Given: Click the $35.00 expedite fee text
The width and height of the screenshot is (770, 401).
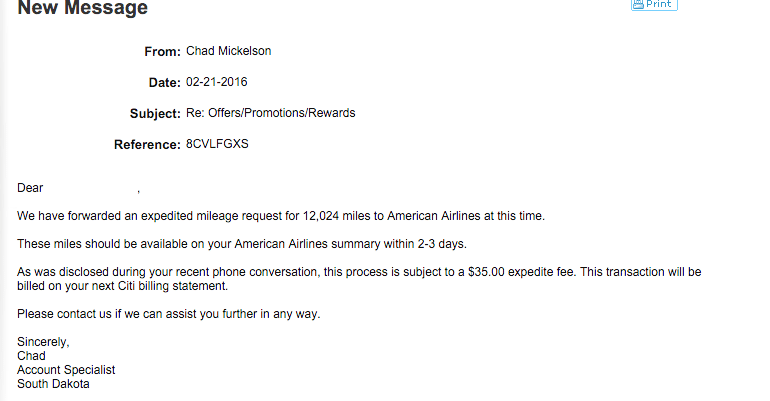Looking at the screenshot, I should coord(521,272).
